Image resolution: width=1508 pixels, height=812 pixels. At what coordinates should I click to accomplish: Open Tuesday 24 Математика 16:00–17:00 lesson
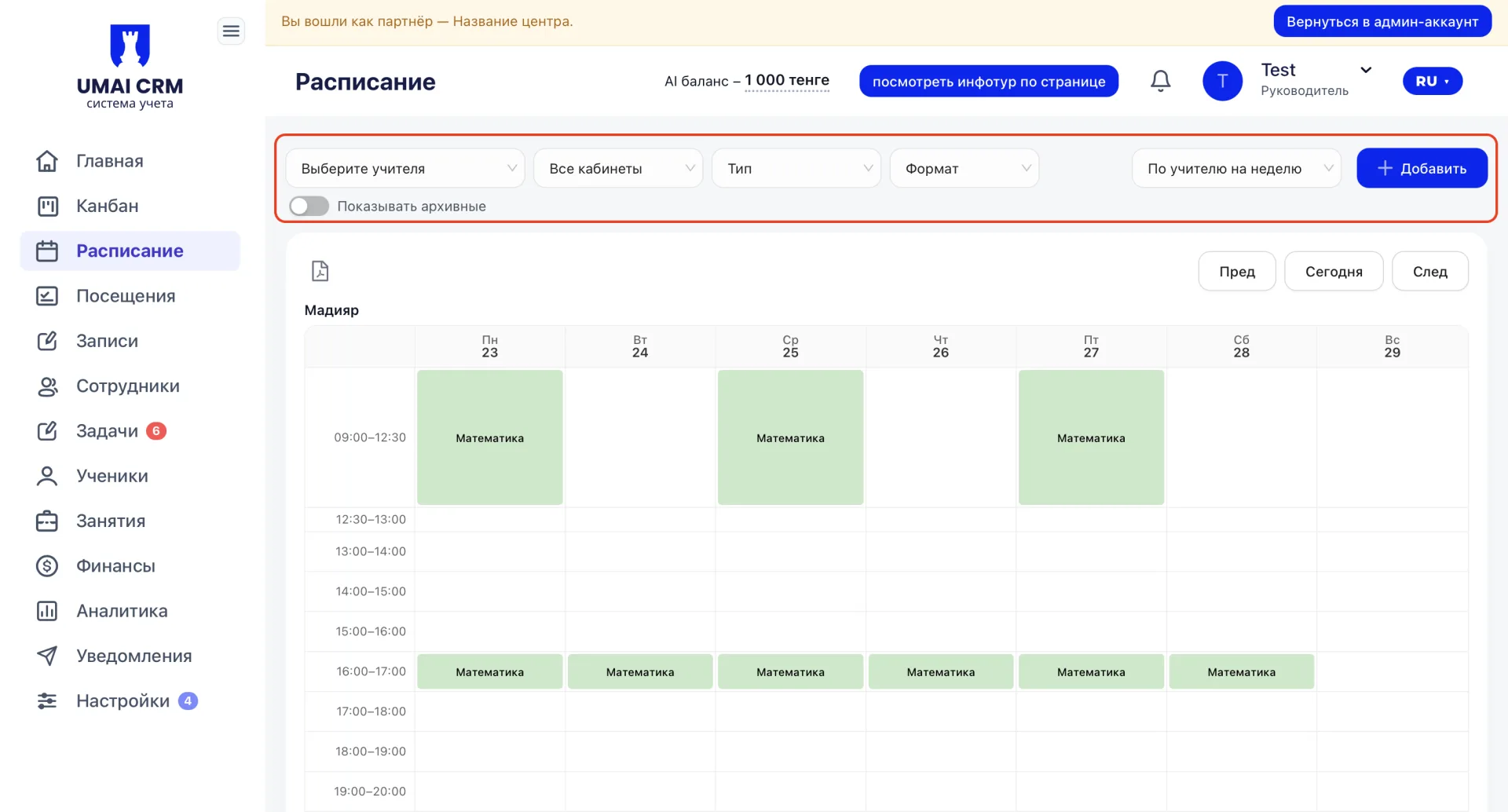tap(640, 671)
